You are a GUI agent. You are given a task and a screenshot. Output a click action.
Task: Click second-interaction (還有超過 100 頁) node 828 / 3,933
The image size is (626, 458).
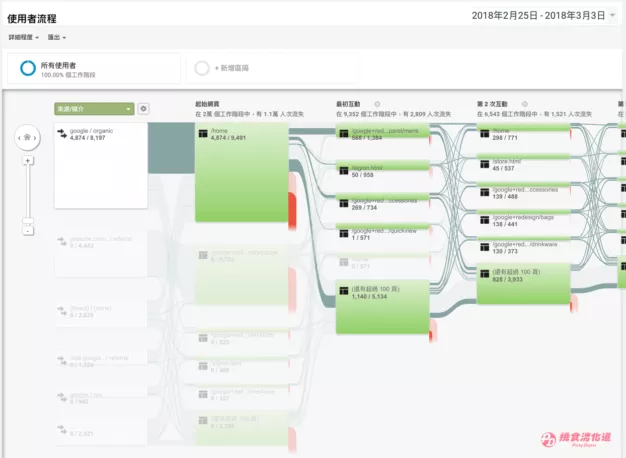point(523,284)
